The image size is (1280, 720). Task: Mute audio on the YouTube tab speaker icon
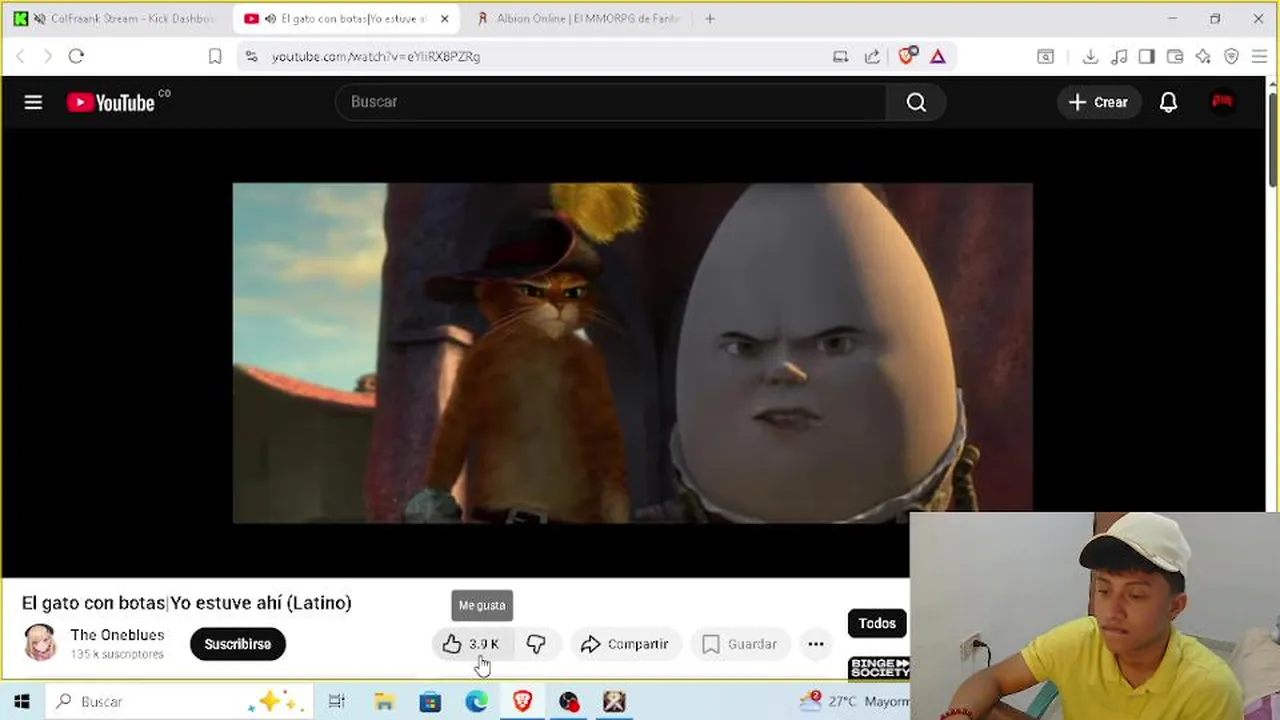click(x=271, y=19)
